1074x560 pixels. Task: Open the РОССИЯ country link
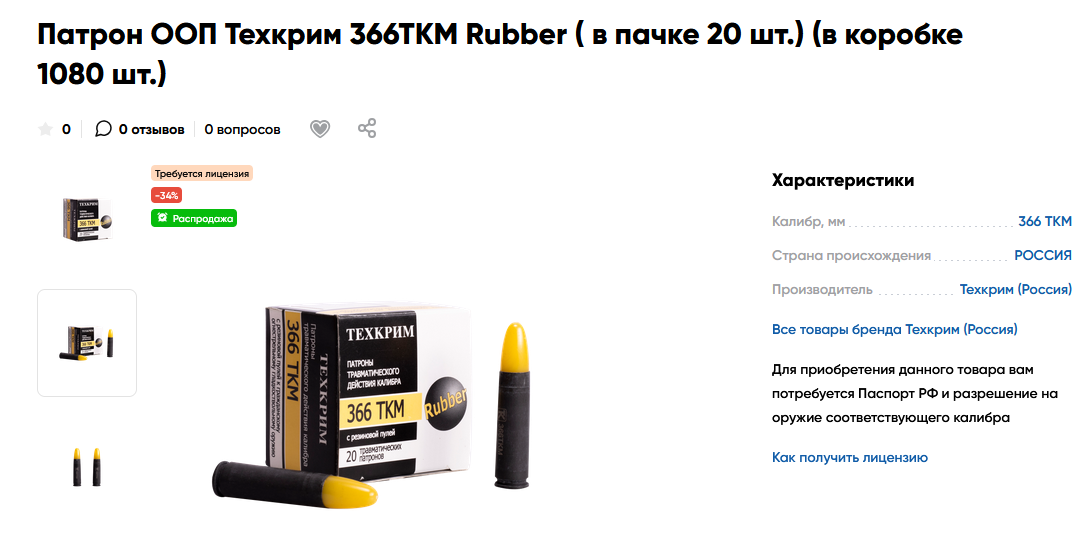pos(1042,255)
